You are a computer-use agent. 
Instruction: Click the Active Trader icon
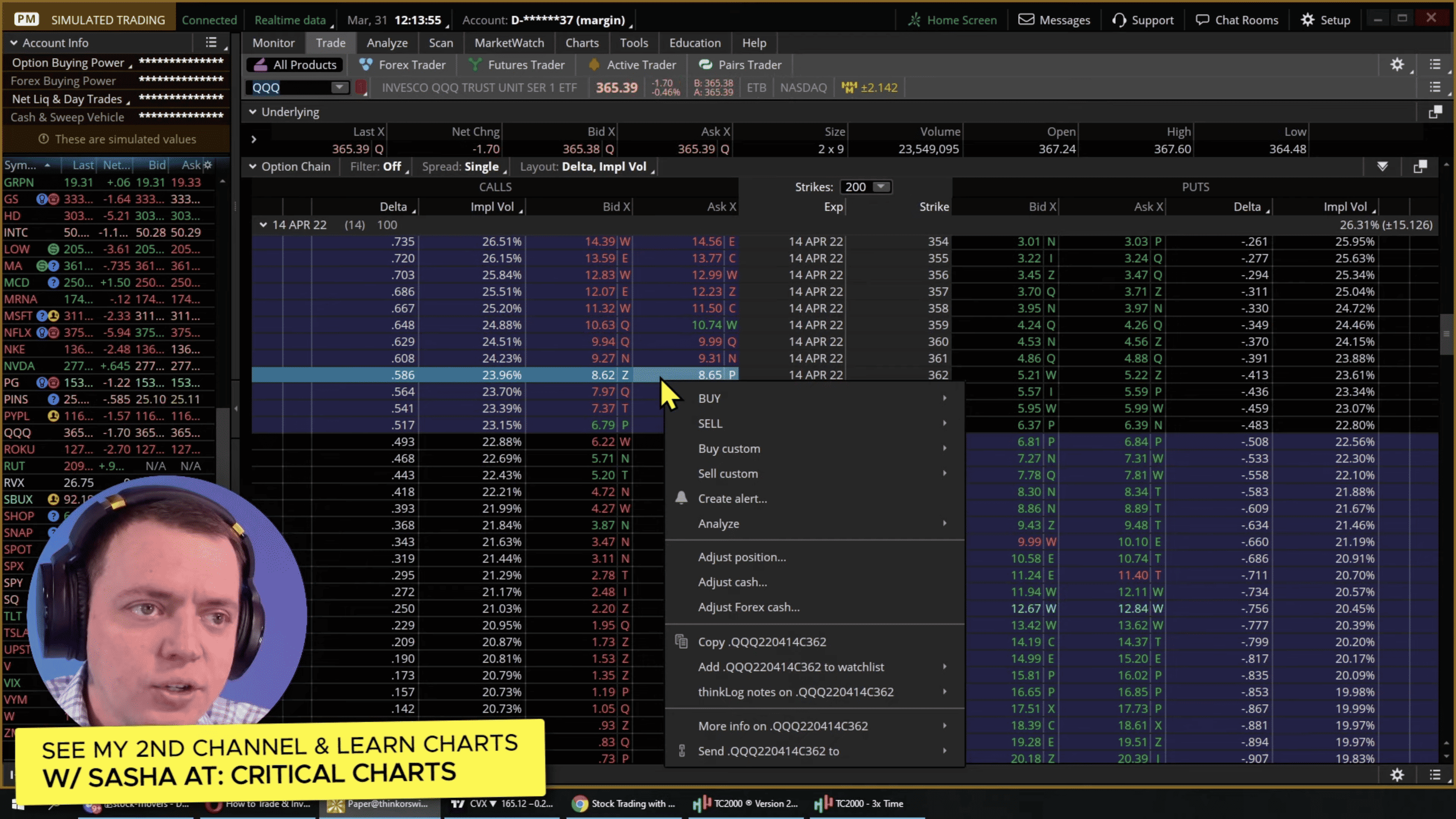[594, 64]
